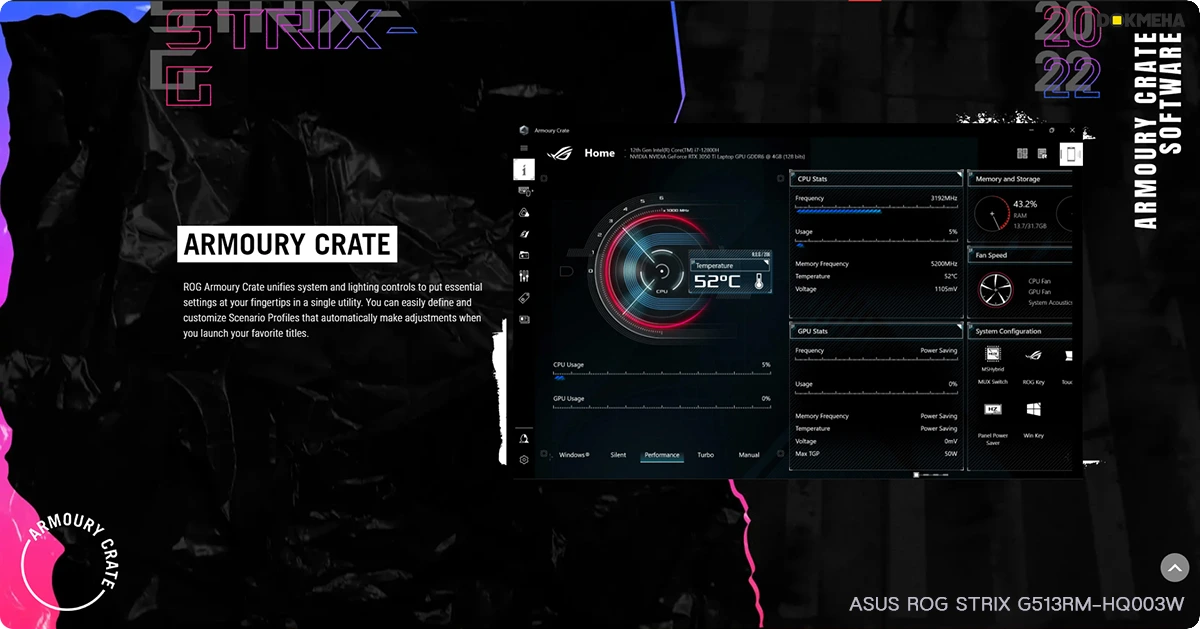1200x629 pixels.
Task: Open the GameVisual icon in the sidebar
Action: pyautogui.click(x=524, y=234)
